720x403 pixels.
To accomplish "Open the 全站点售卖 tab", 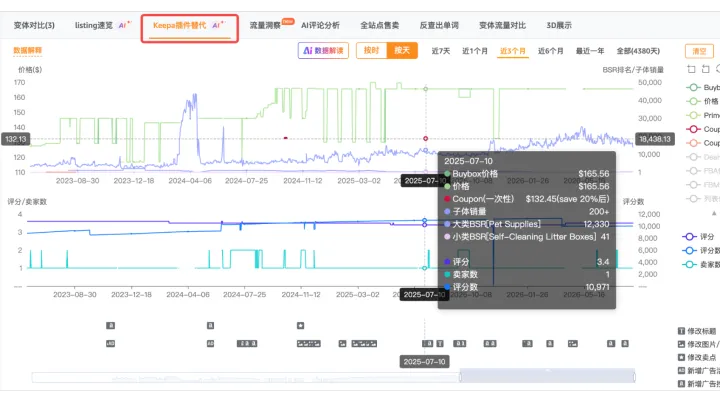I will point(380,25).
